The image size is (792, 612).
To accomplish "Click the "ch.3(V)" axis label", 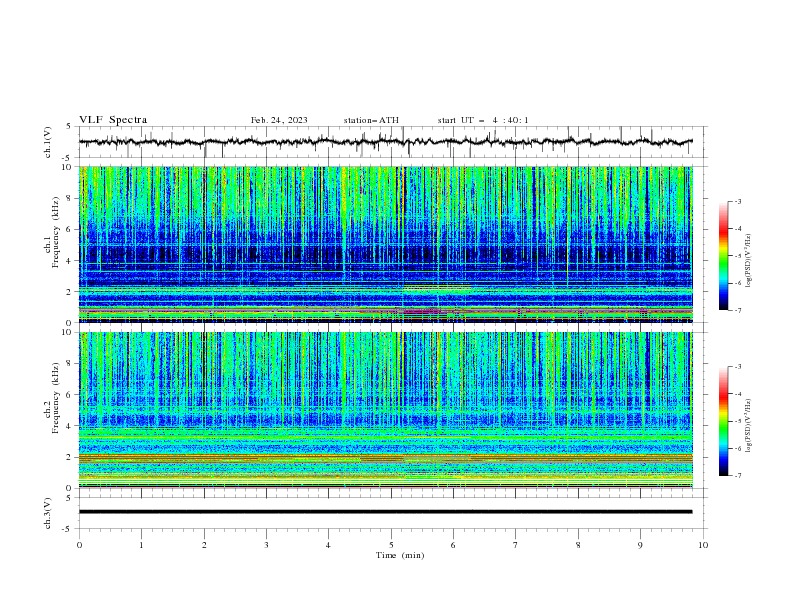I will (48, 513).
